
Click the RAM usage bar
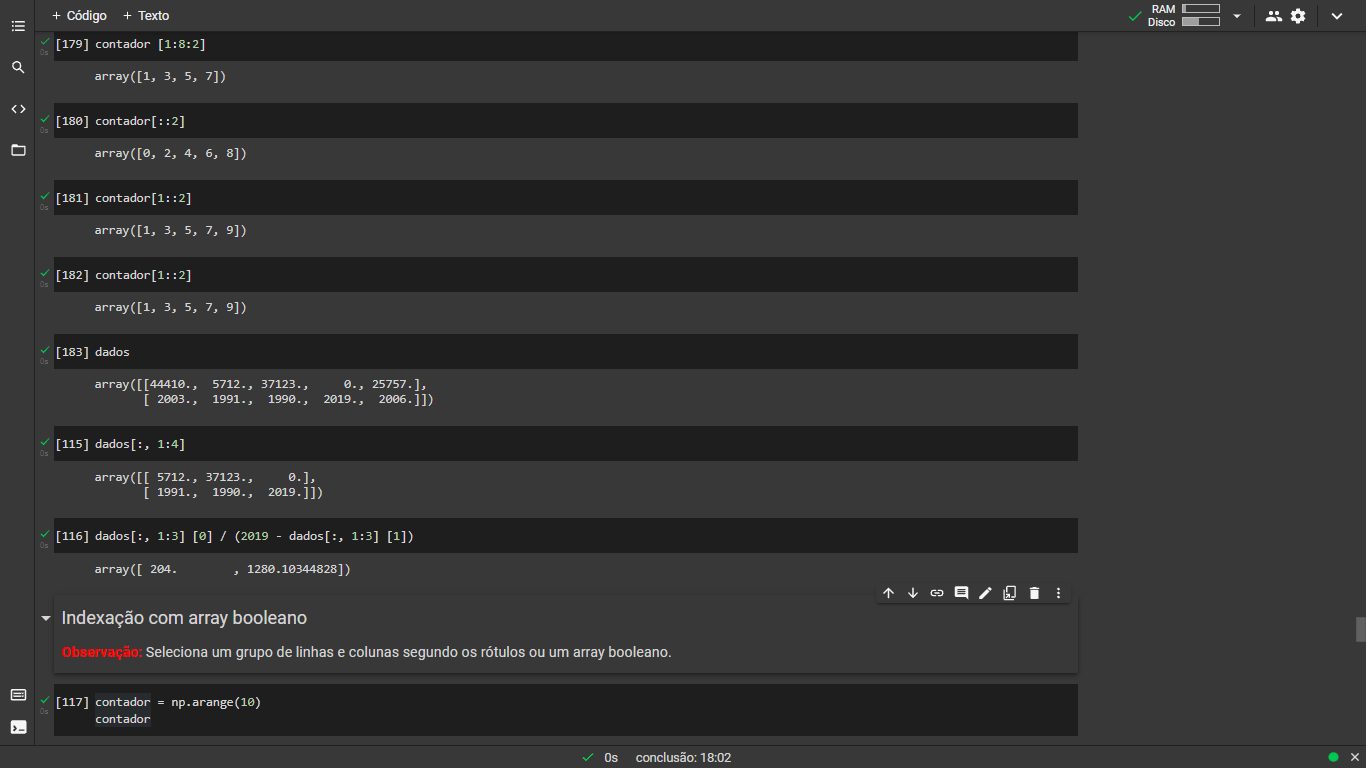1200,9
